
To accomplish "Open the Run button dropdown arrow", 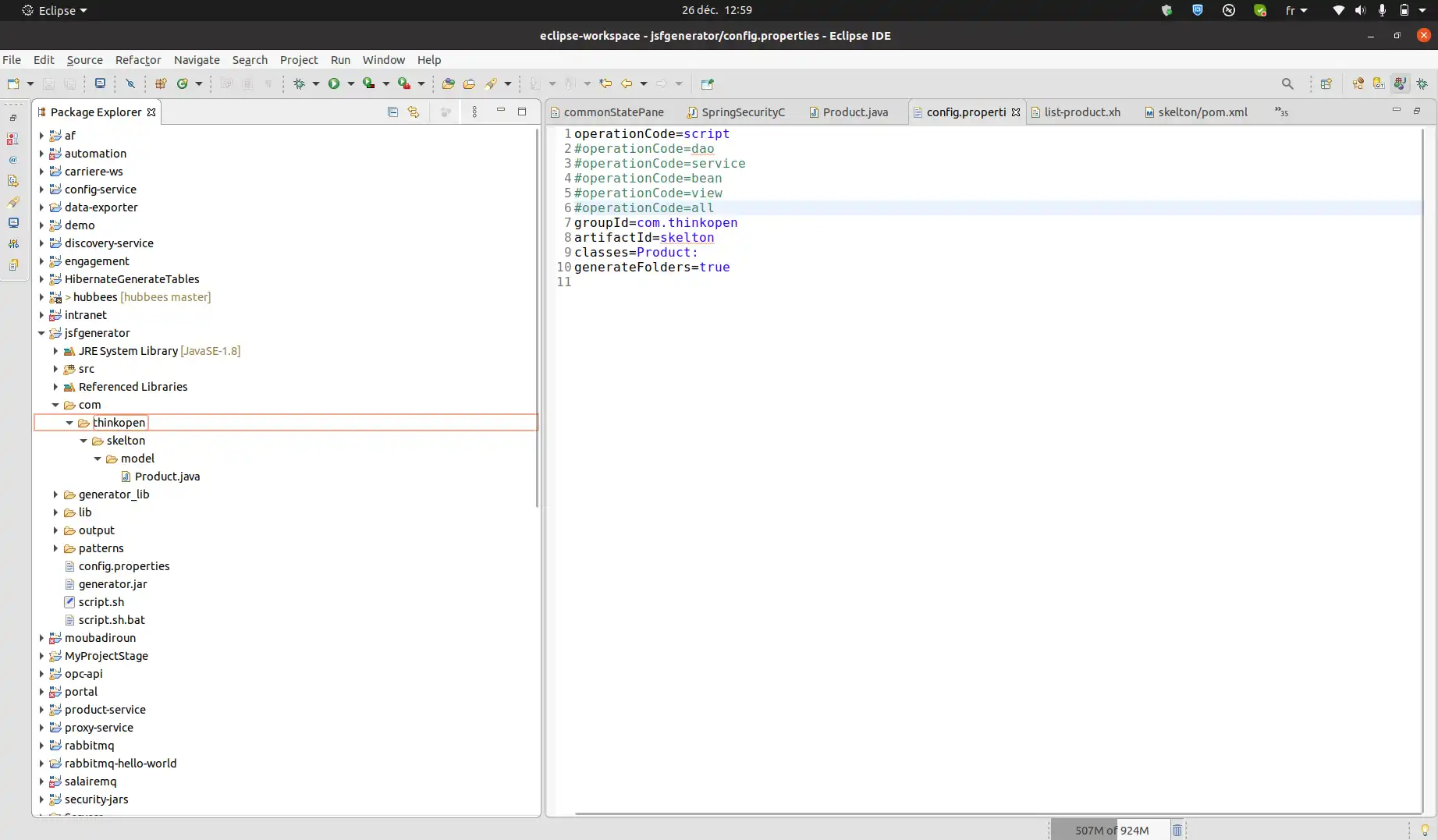I will point(351,83).
